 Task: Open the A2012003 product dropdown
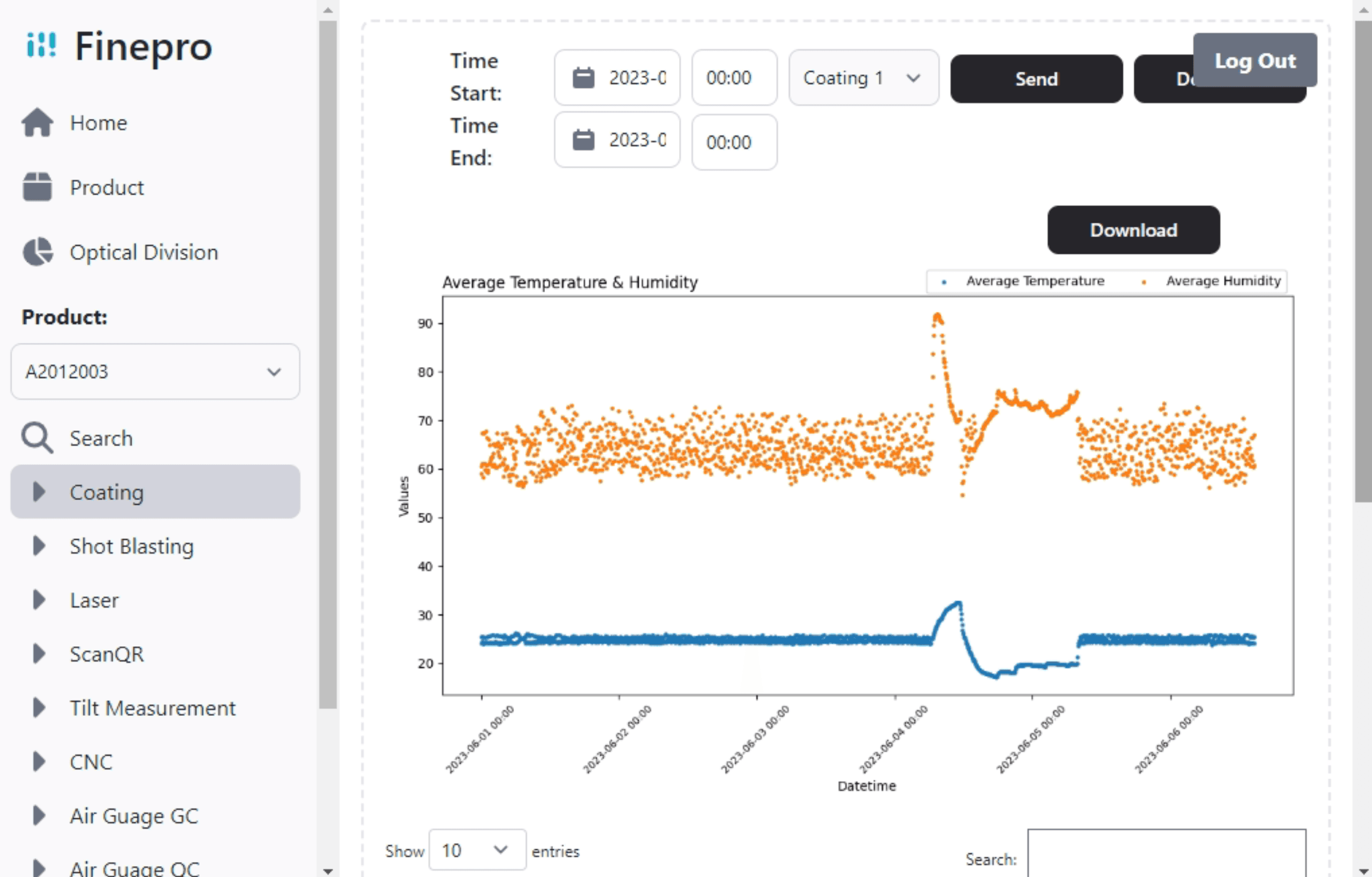click(x=155, y=372)
